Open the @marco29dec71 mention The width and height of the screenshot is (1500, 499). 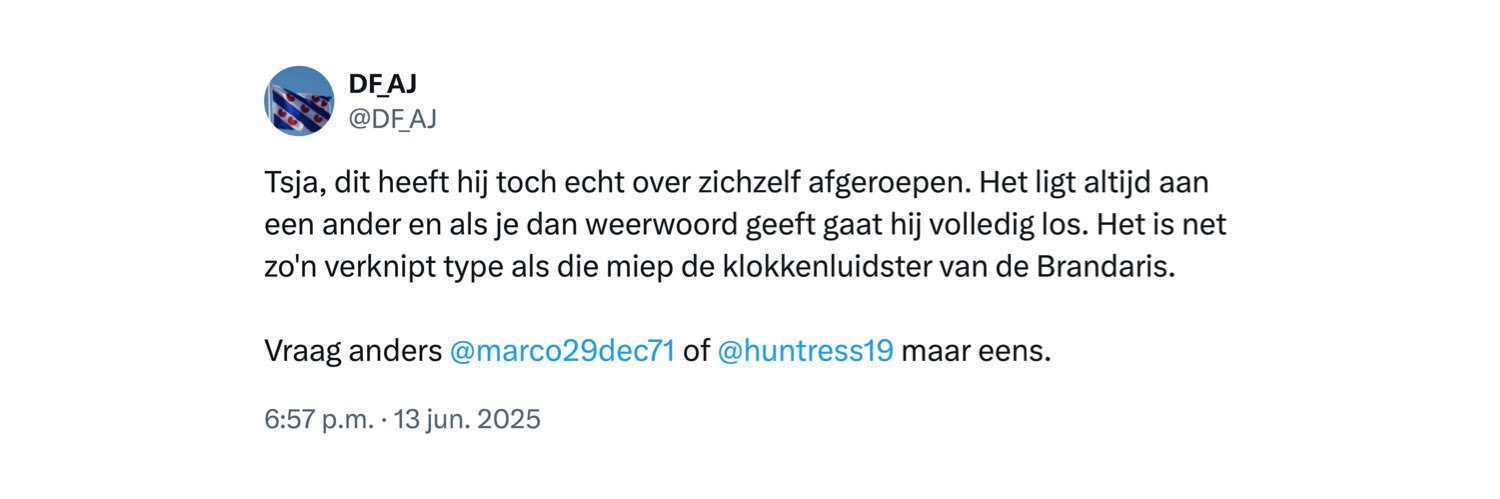pyautogui.click(x=563, y=352)
